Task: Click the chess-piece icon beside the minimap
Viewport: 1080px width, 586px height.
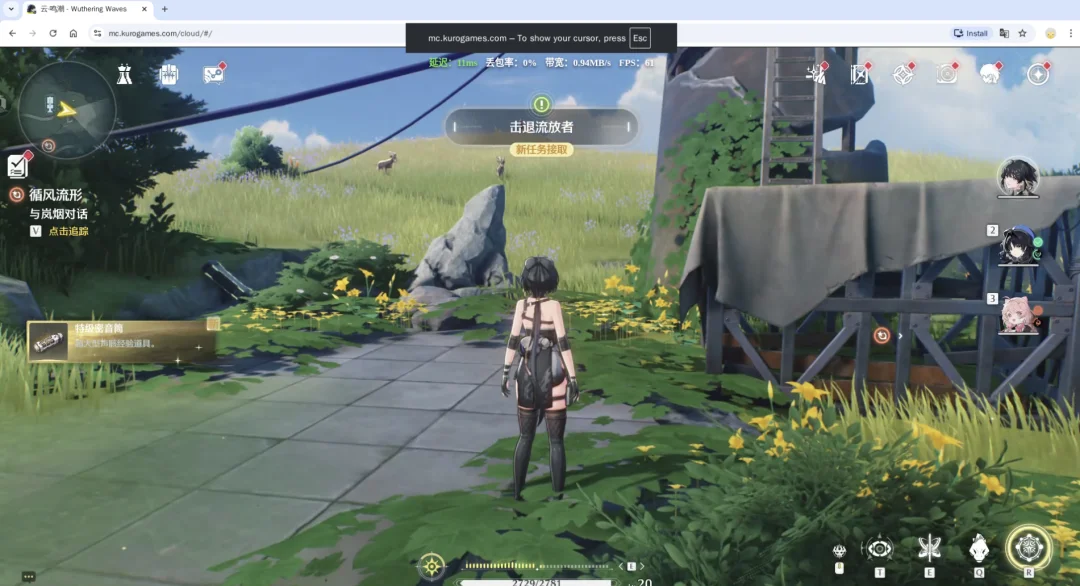Action: tap(125, 74)
